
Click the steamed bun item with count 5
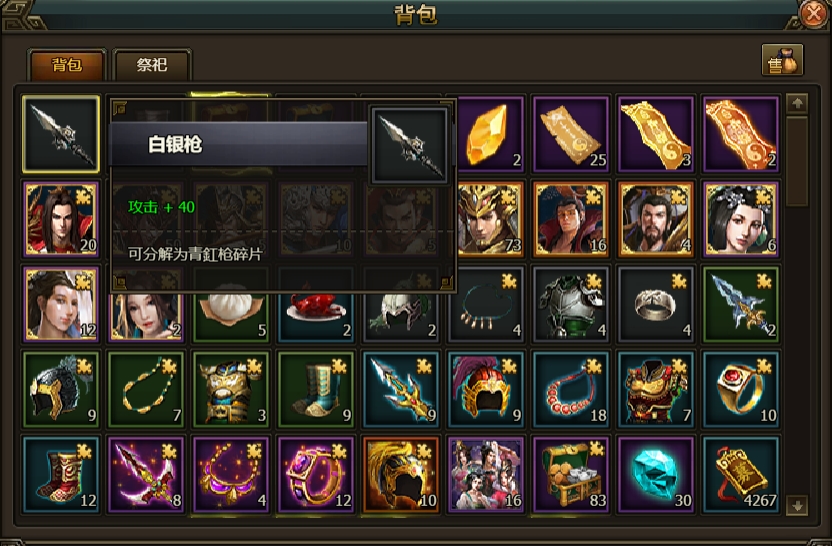coord(231,315)
